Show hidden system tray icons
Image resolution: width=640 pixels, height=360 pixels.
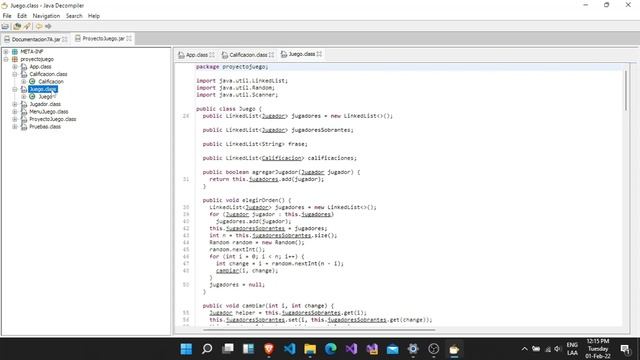524,349
